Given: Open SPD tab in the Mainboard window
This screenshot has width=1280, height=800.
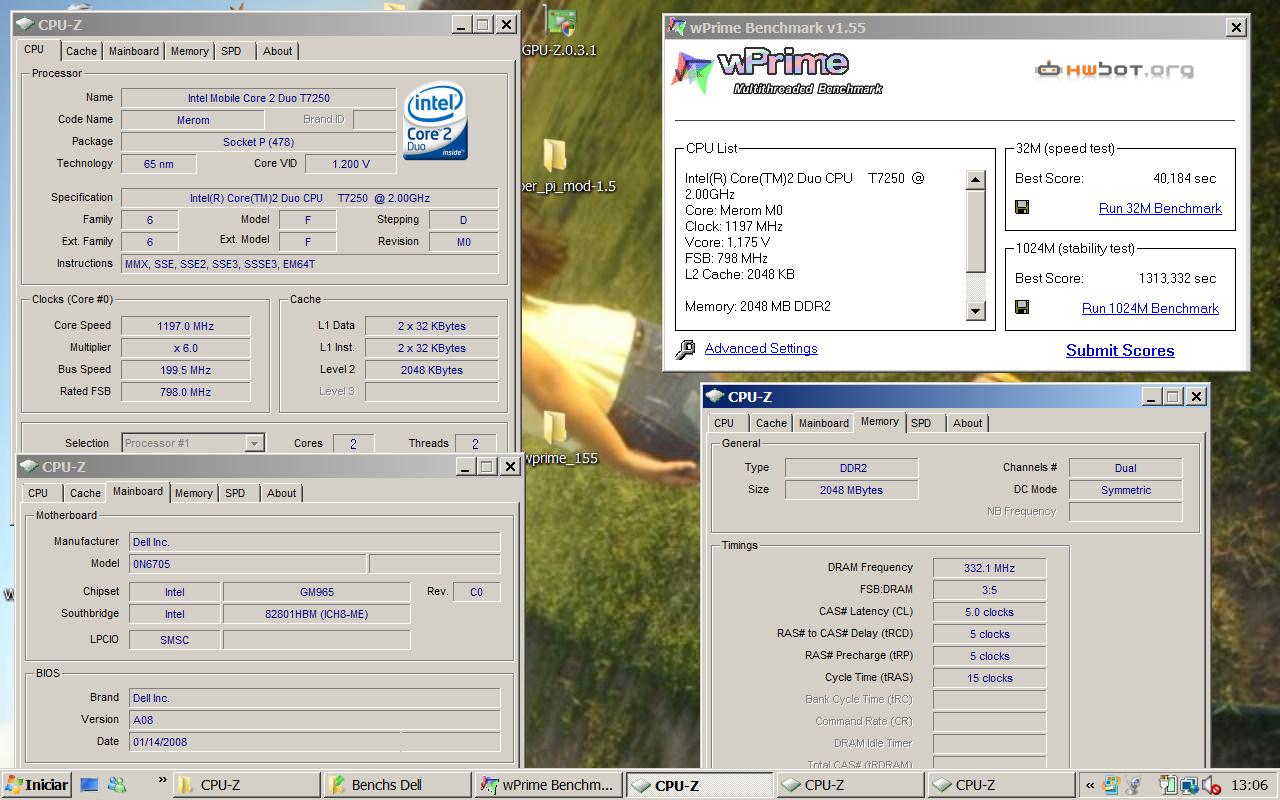Looking at the screenshot, I should point(235,493).
